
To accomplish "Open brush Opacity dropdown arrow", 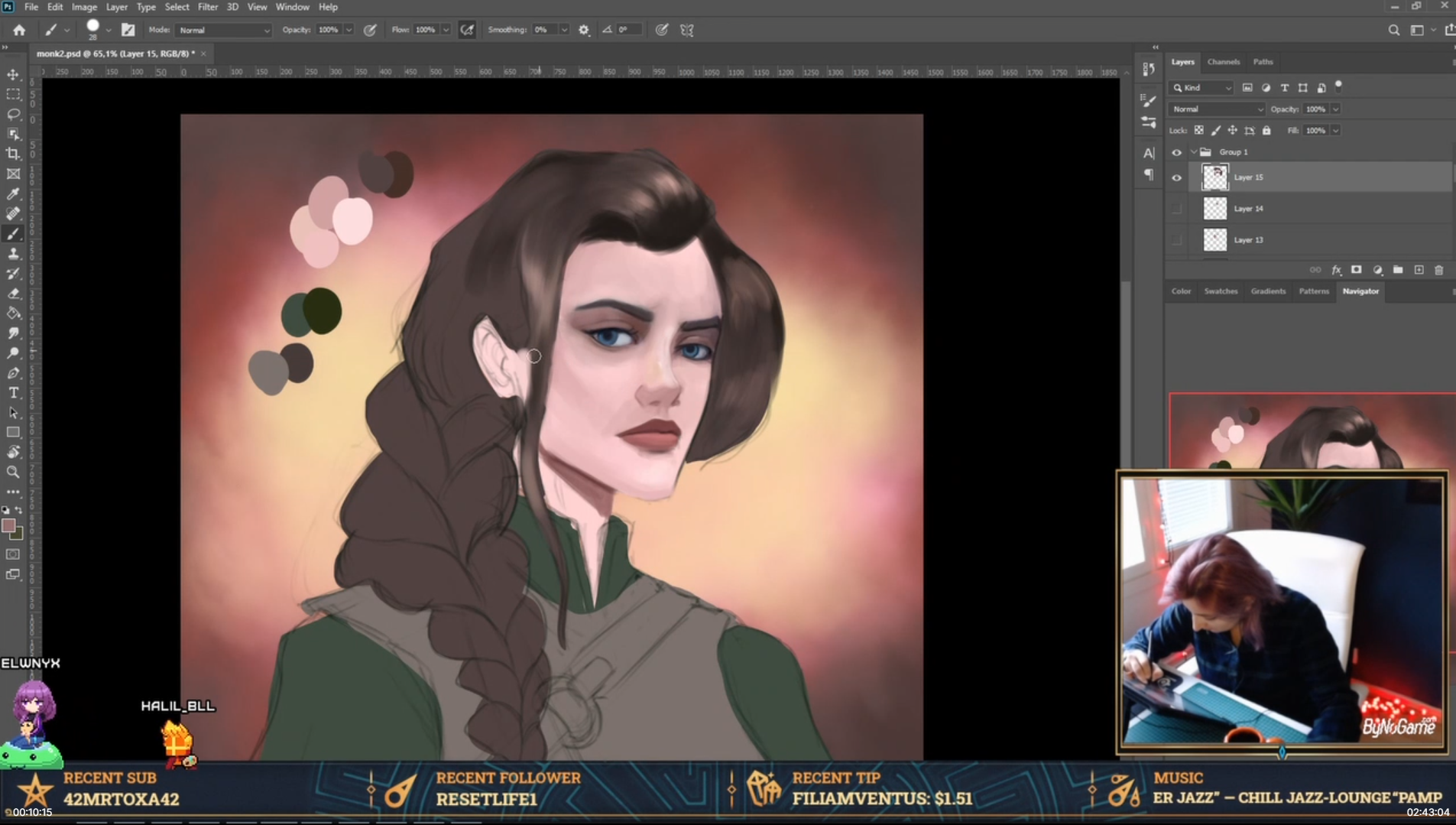I will click(x=349, y=30).
